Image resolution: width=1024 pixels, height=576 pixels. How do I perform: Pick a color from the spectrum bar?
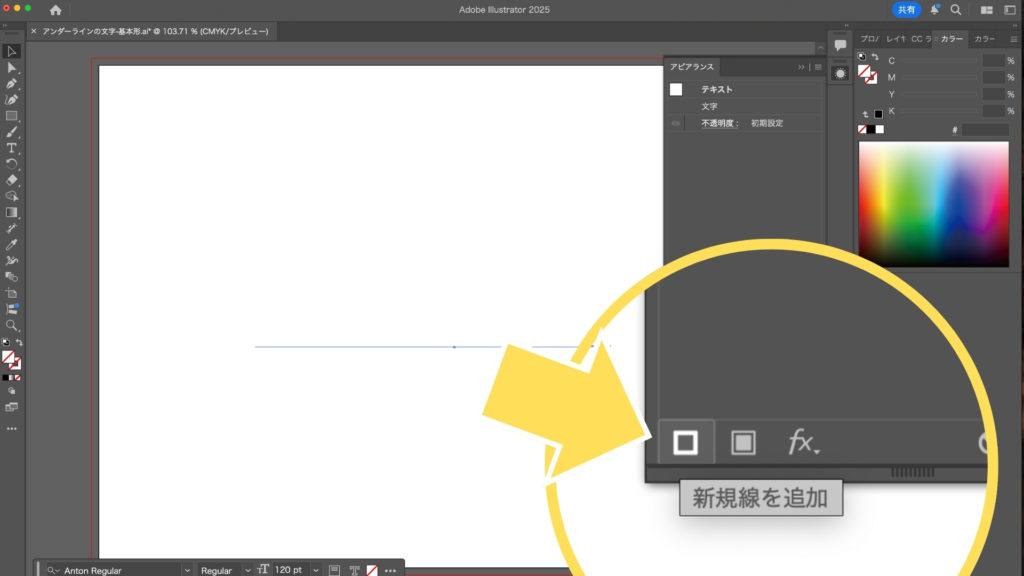(x=933, y=204)
